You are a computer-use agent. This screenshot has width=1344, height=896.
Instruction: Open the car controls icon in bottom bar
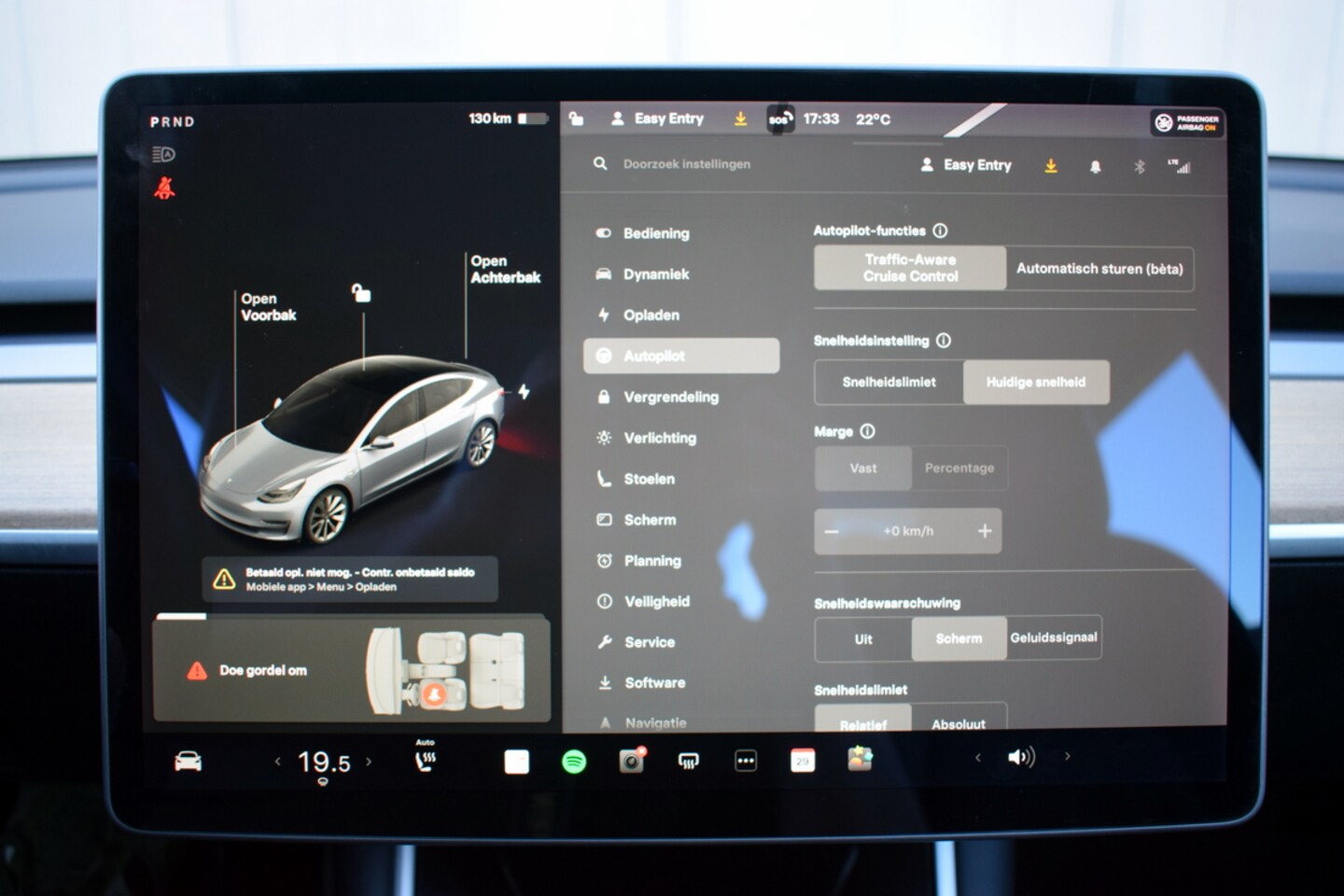(x=189, y=761)
